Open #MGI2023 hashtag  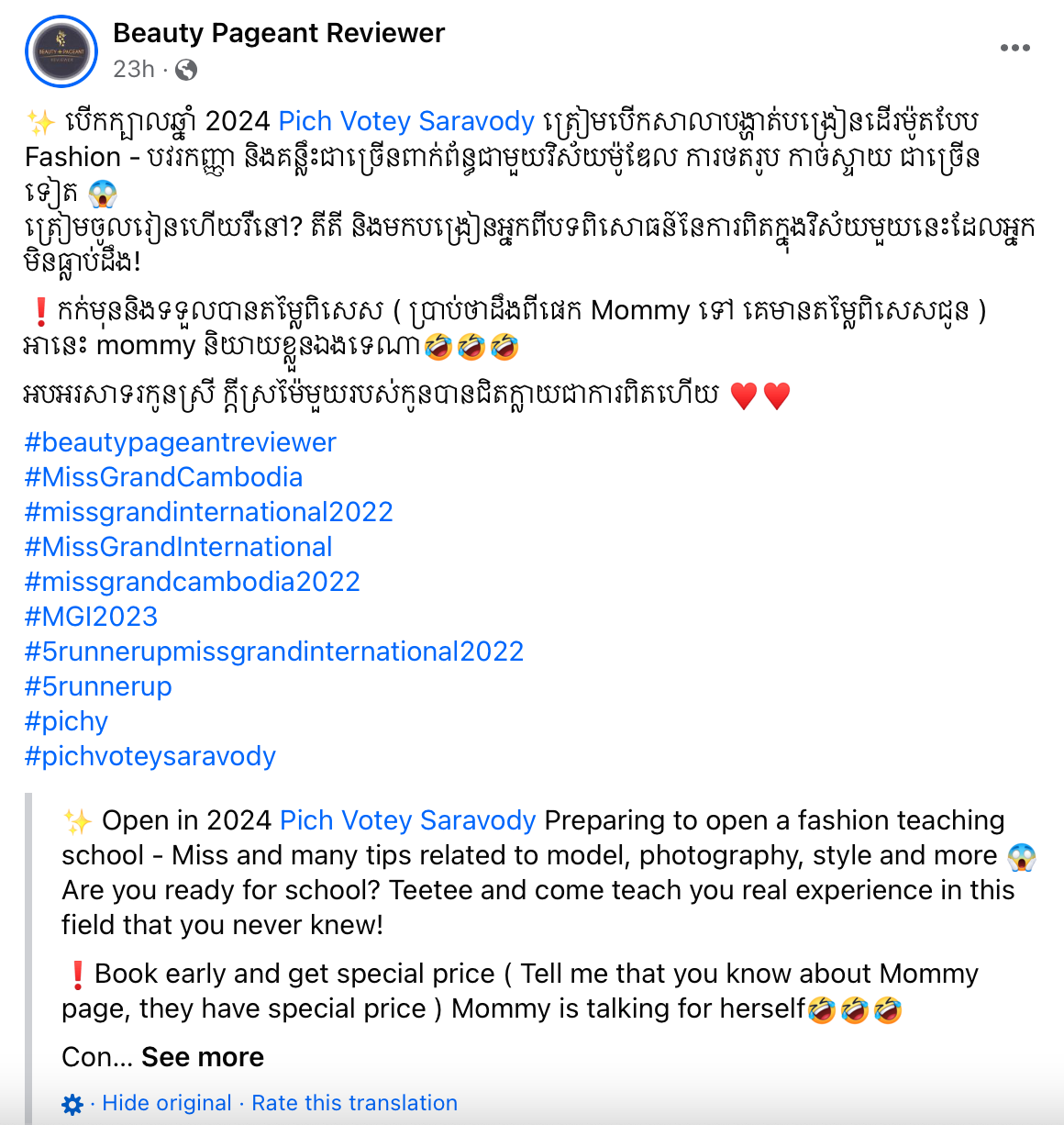pyautogui.click(x=92, y=617)
